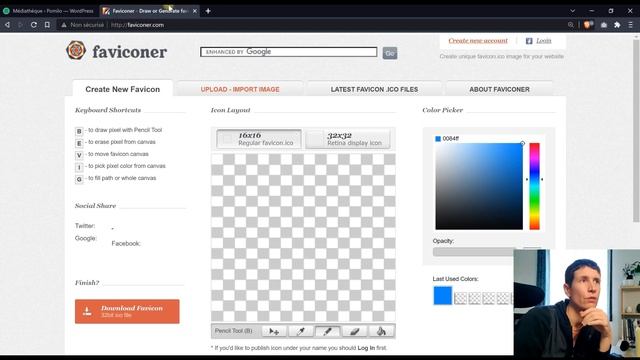
Task: Open the tab search chevron
Action: (x=572, y=11)
